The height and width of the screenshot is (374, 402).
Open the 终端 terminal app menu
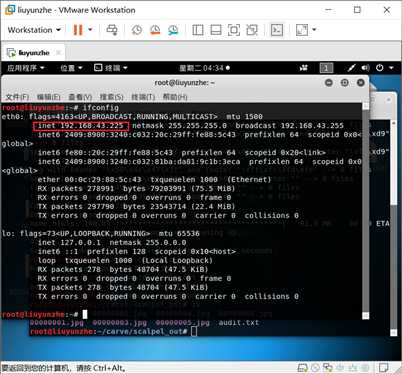[x=111, y=68]
